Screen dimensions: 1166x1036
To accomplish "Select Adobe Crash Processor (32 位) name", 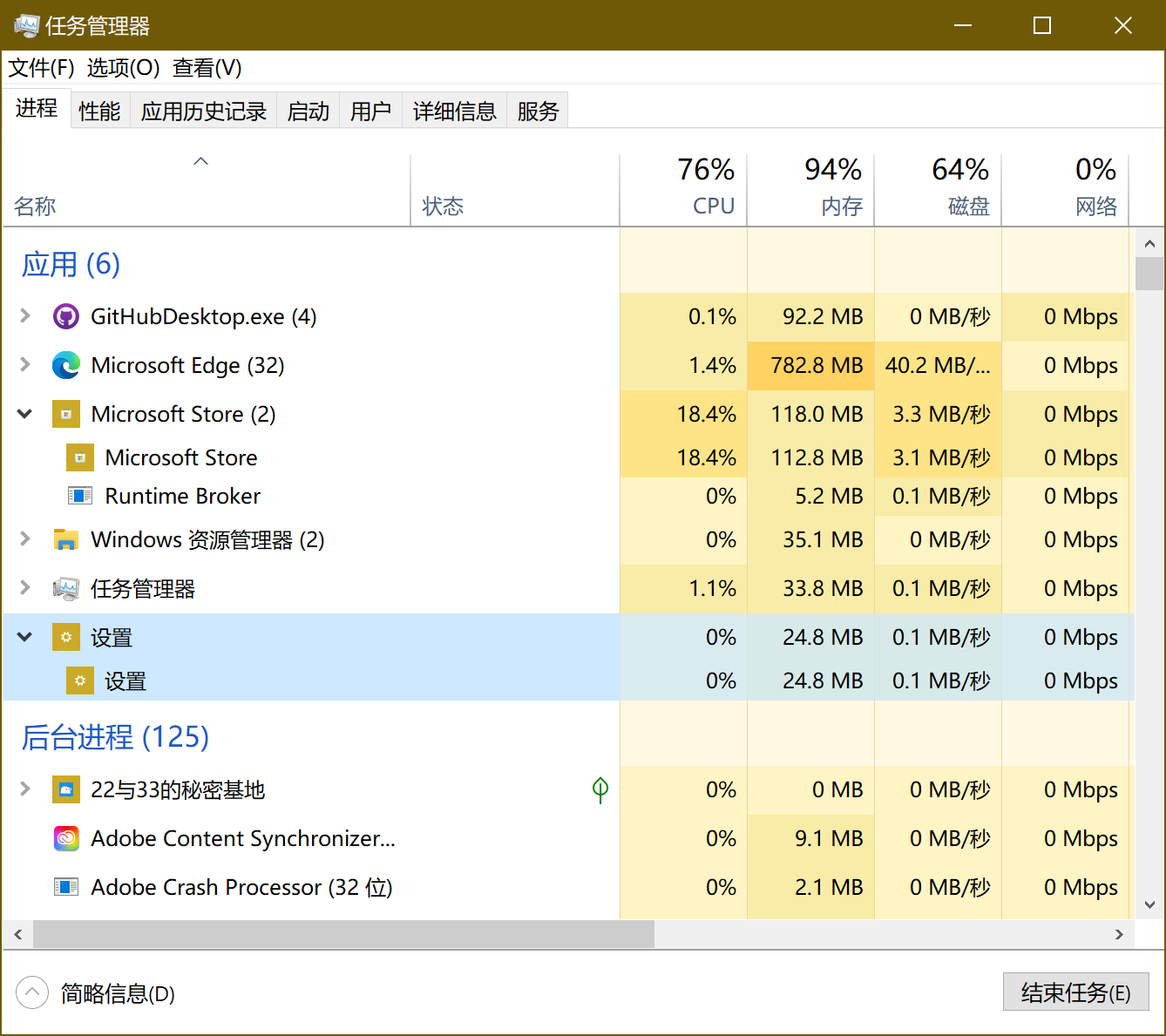I will [242, 887].
